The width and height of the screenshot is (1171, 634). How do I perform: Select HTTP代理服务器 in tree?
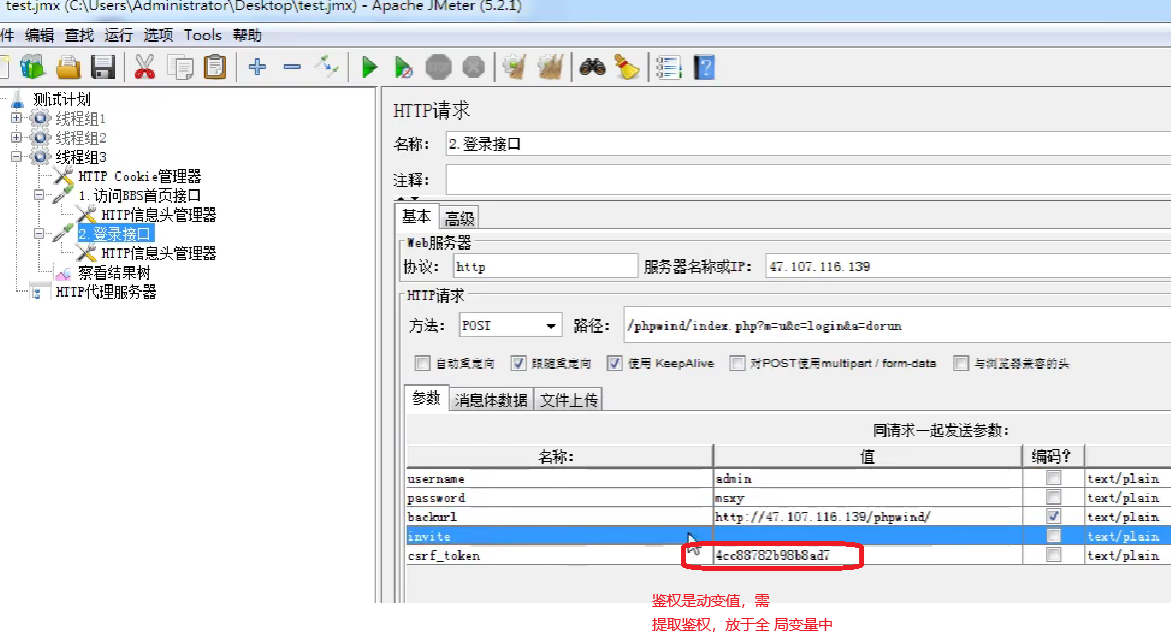(x=105, y=292)
